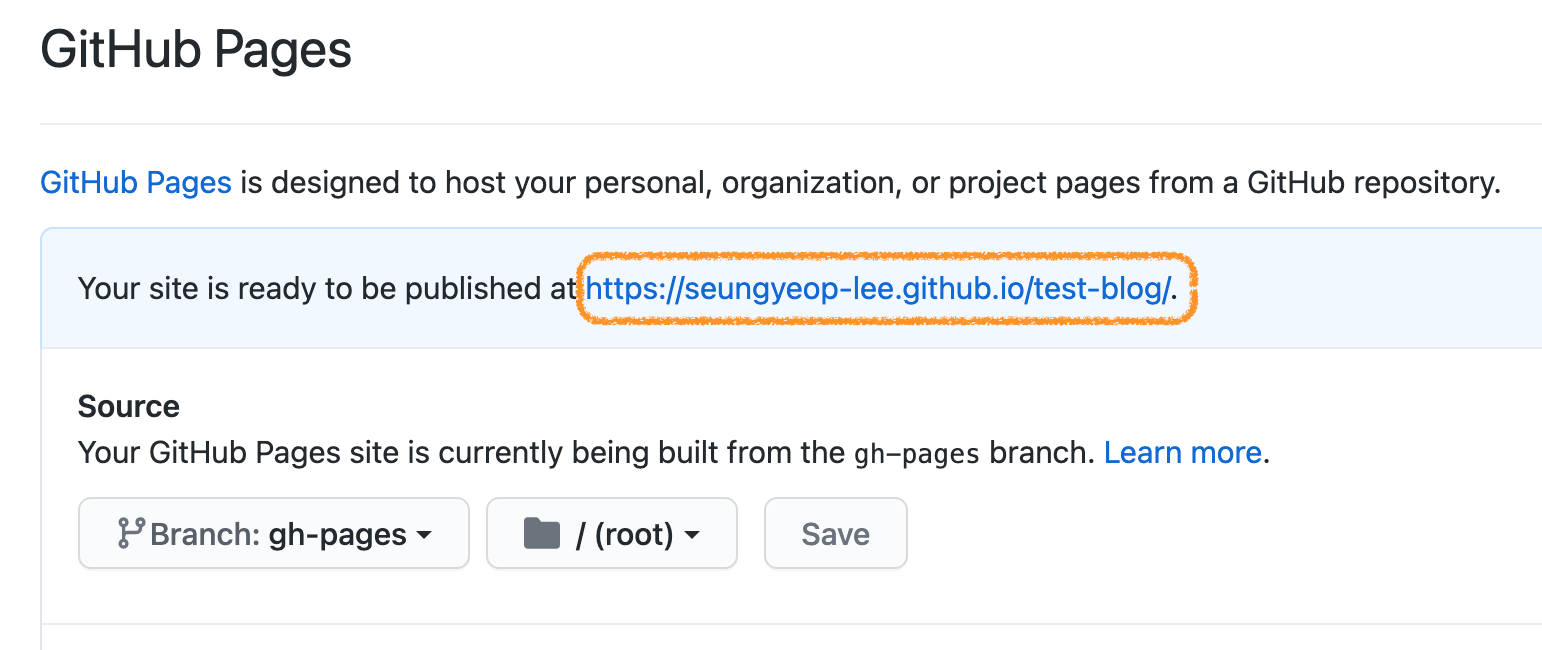Click the bold Source heading

pos(129,406)
